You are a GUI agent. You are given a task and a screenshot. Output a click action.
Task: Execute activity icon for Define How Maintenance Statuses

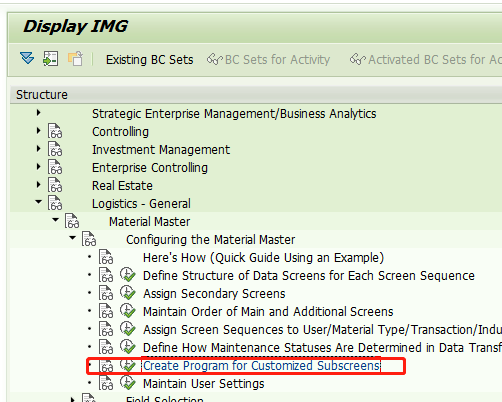[x=128, y=347]
